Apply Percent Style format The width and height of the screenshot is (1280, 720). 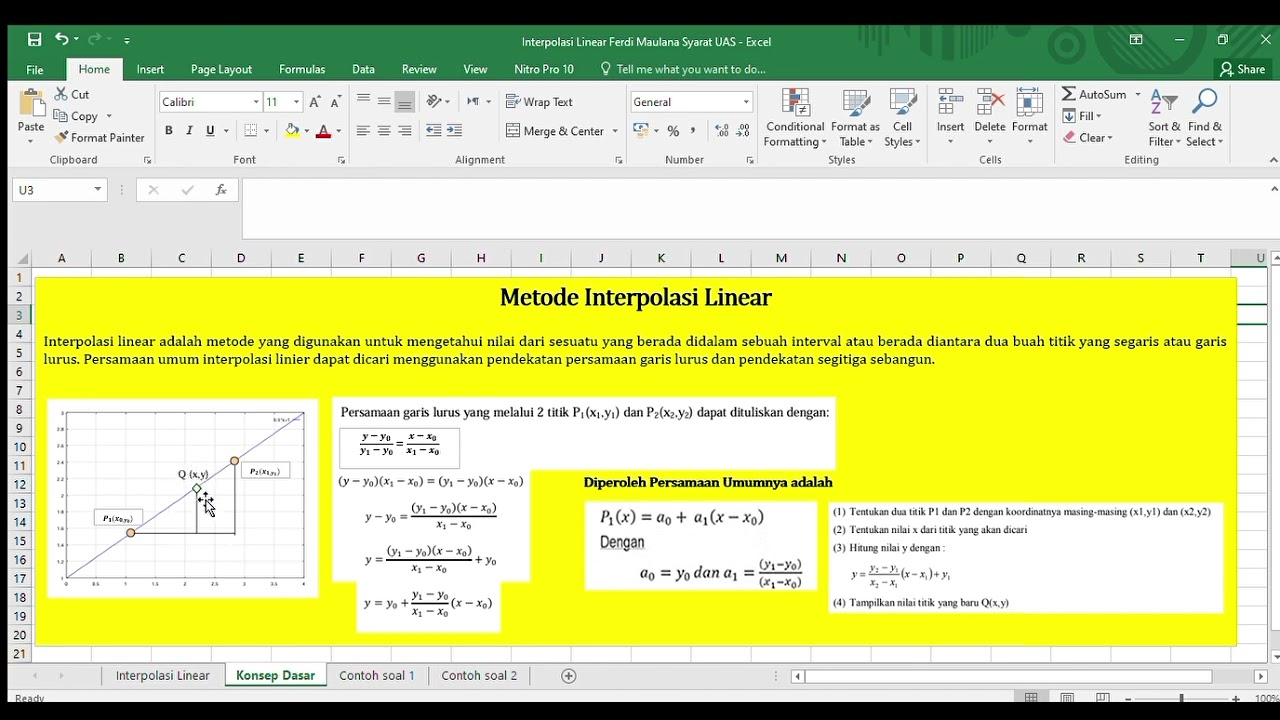pos(673,131)
